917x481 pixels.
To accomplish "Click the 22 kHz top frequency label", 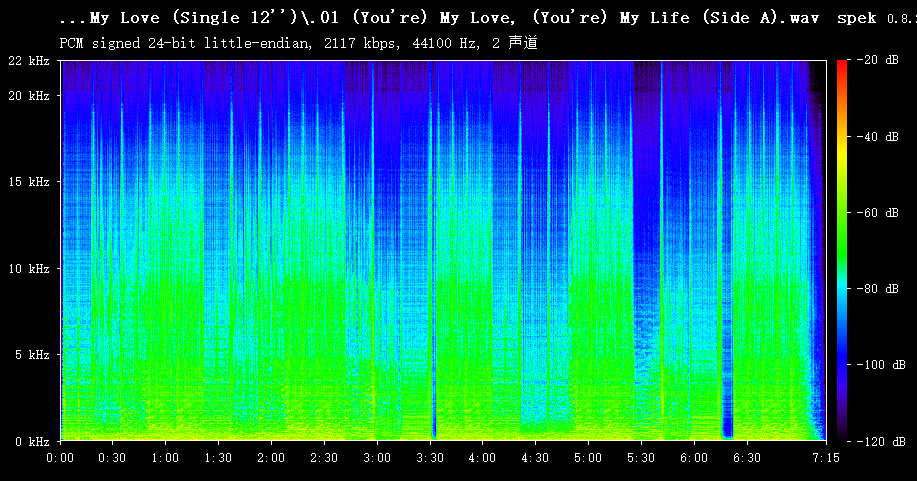I will coord(29,62).
